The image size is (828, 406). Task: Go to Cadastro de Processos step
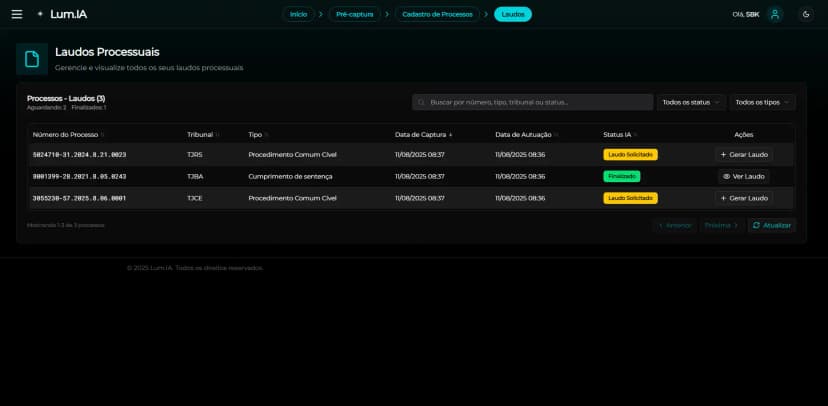click(437, 14)
